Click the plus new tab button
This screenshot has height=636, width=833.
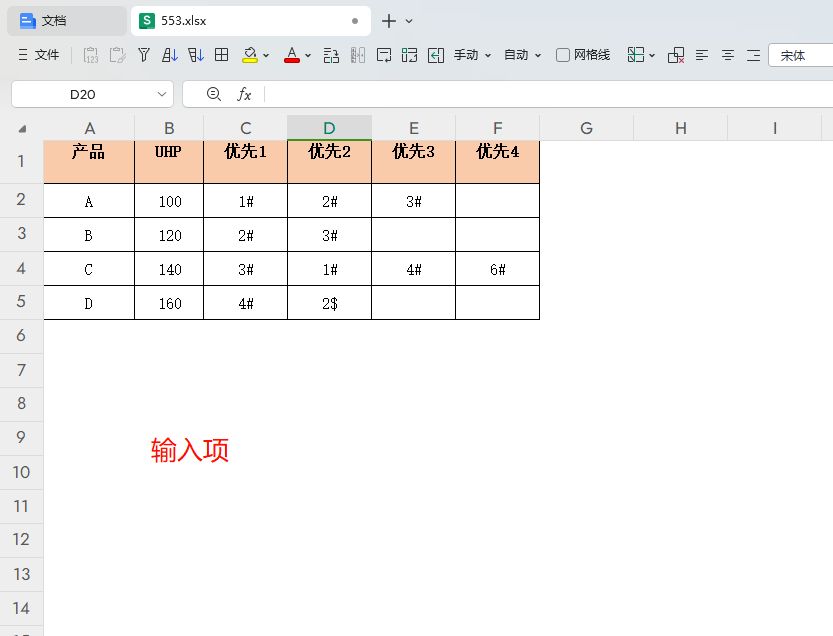pyautogui.click(x=389, y=21)
